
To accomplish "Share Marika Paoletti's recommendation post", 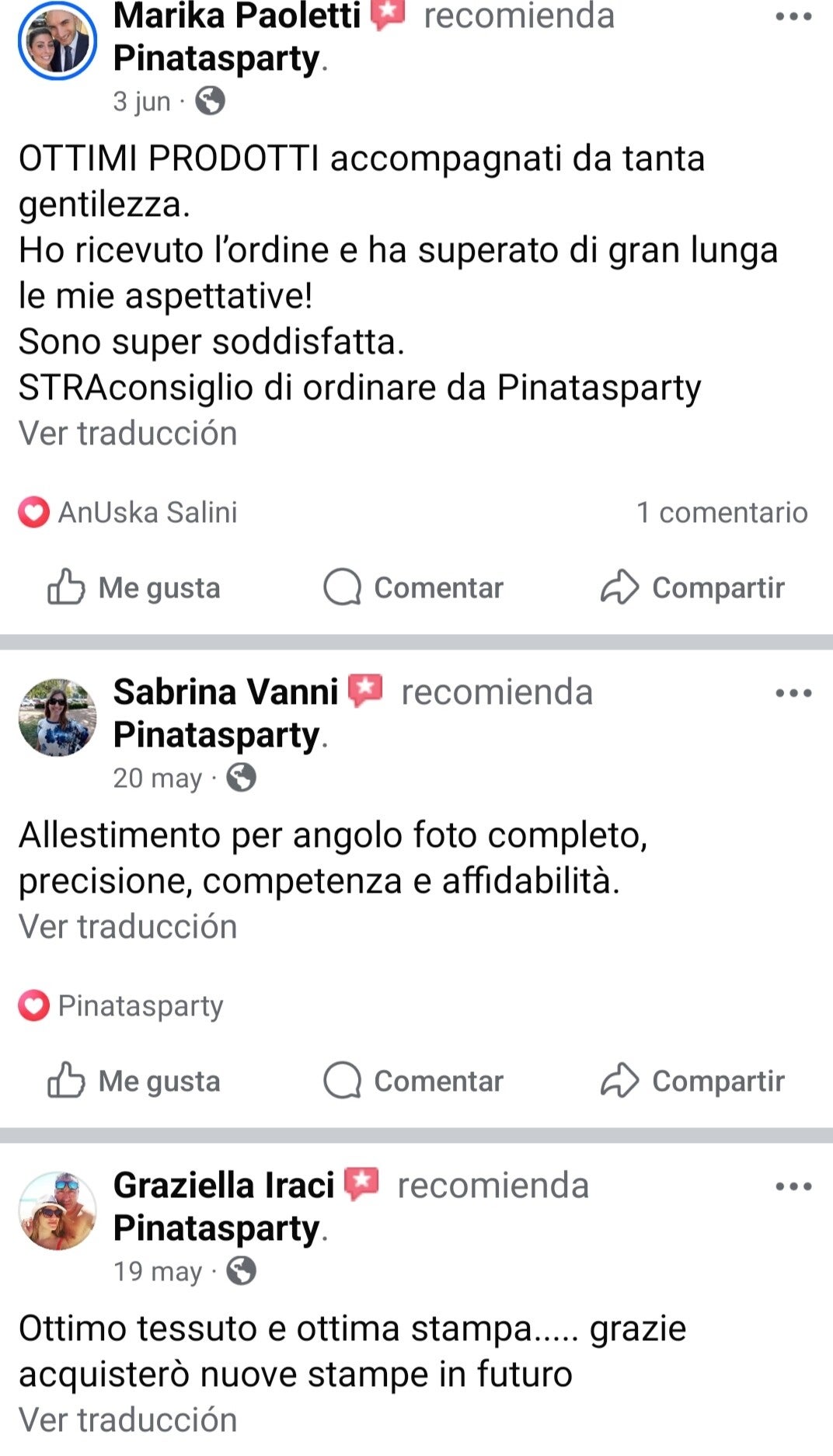I will coord(692,587).
